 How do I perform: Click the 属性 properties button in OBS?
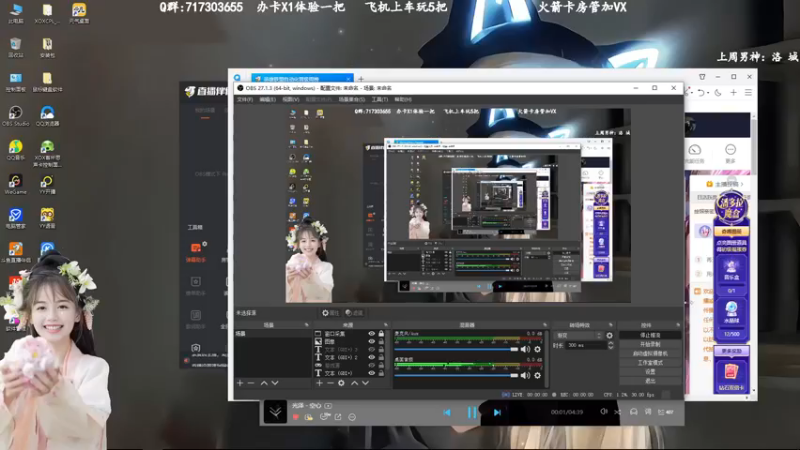[x=330, y=313]
